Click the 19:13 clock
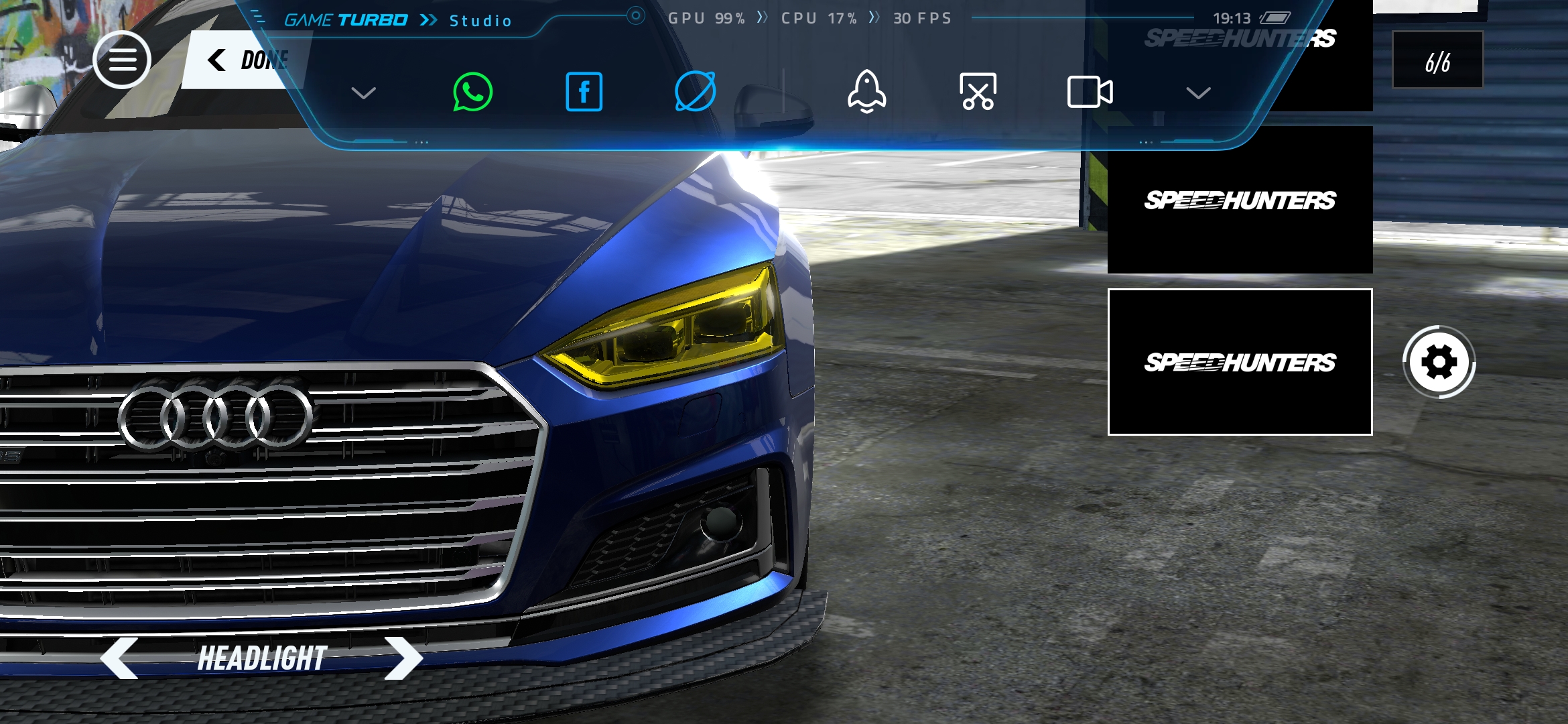The image size is (1568, 724). [1232, 18]
